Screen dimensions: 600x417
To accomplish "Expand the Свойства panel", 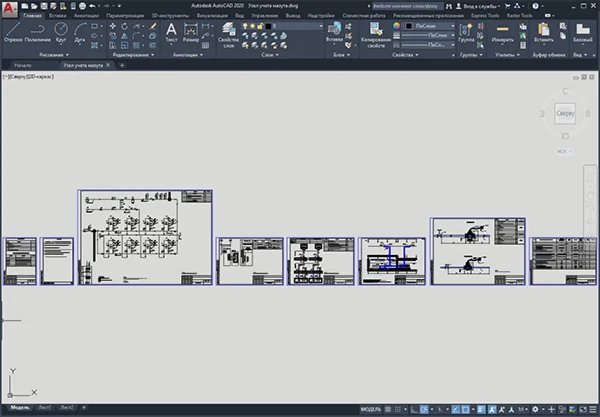I will tap(405, 55).
